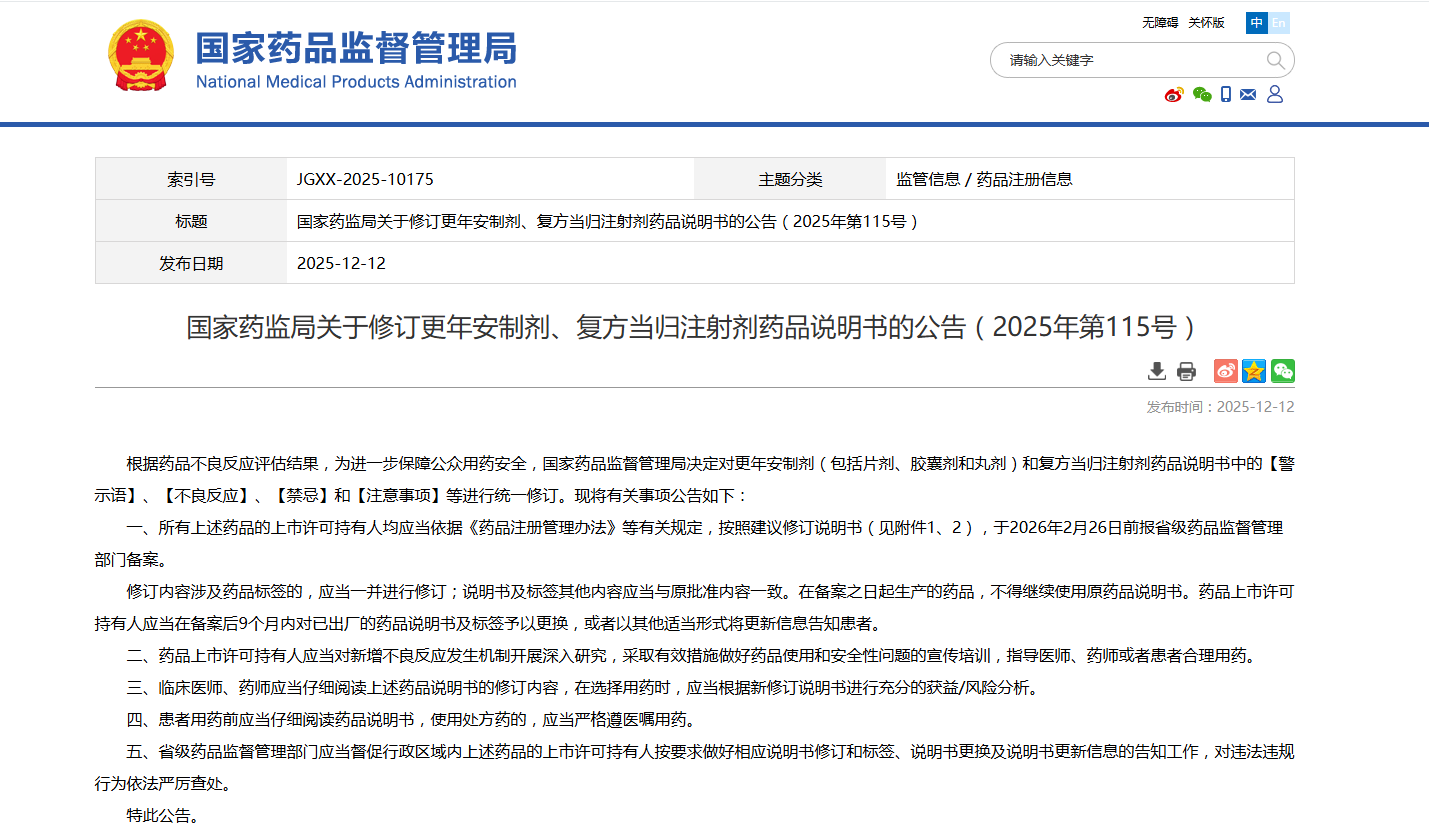Switch language to Chinese (中)
The width and height of the screenshot is (1429, 840).
(1256, 23)
